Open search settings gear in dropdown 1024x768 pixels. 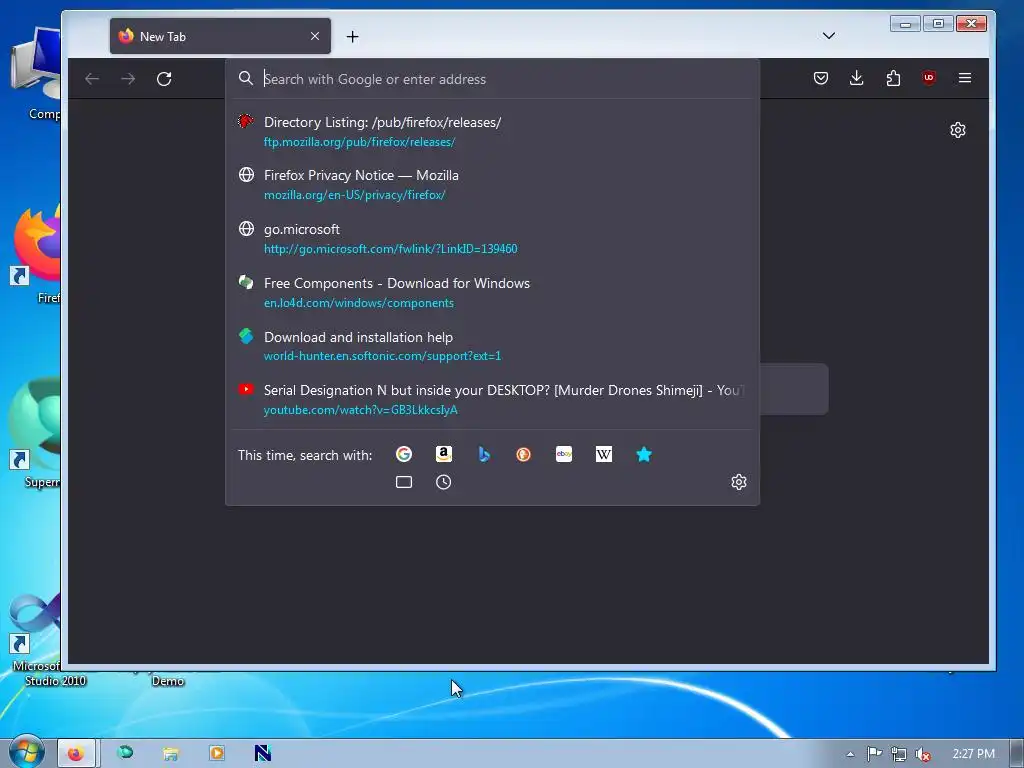tap(739, 482)
